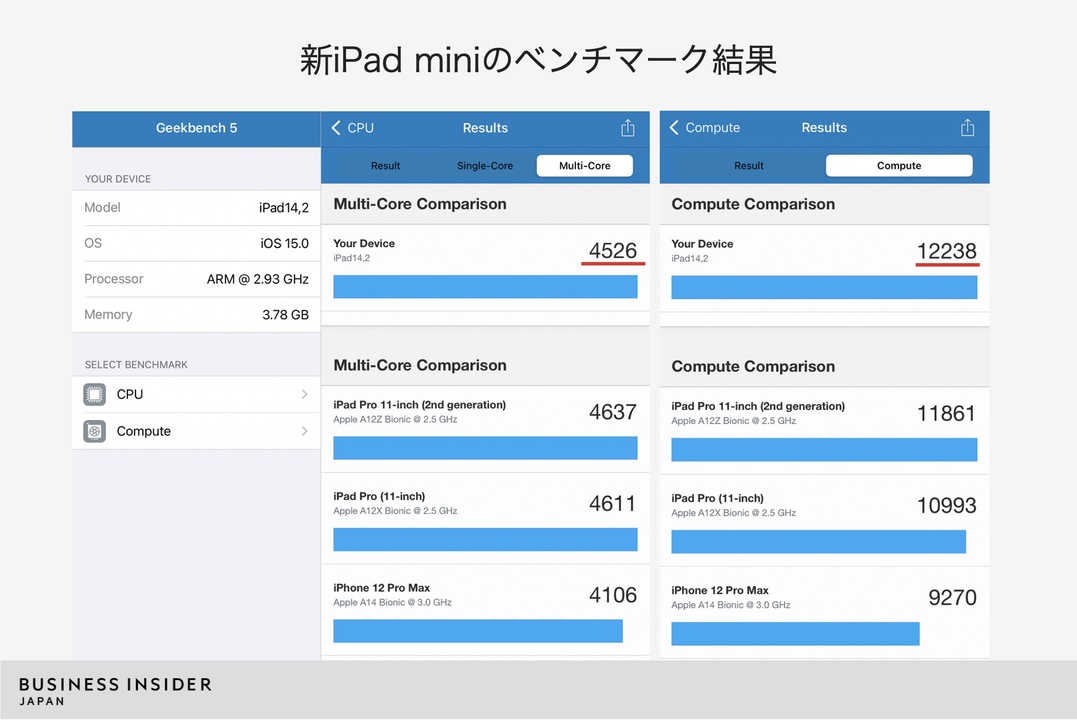
Task: Select the CPU benchmark row
Action: (x=196, y=394)
